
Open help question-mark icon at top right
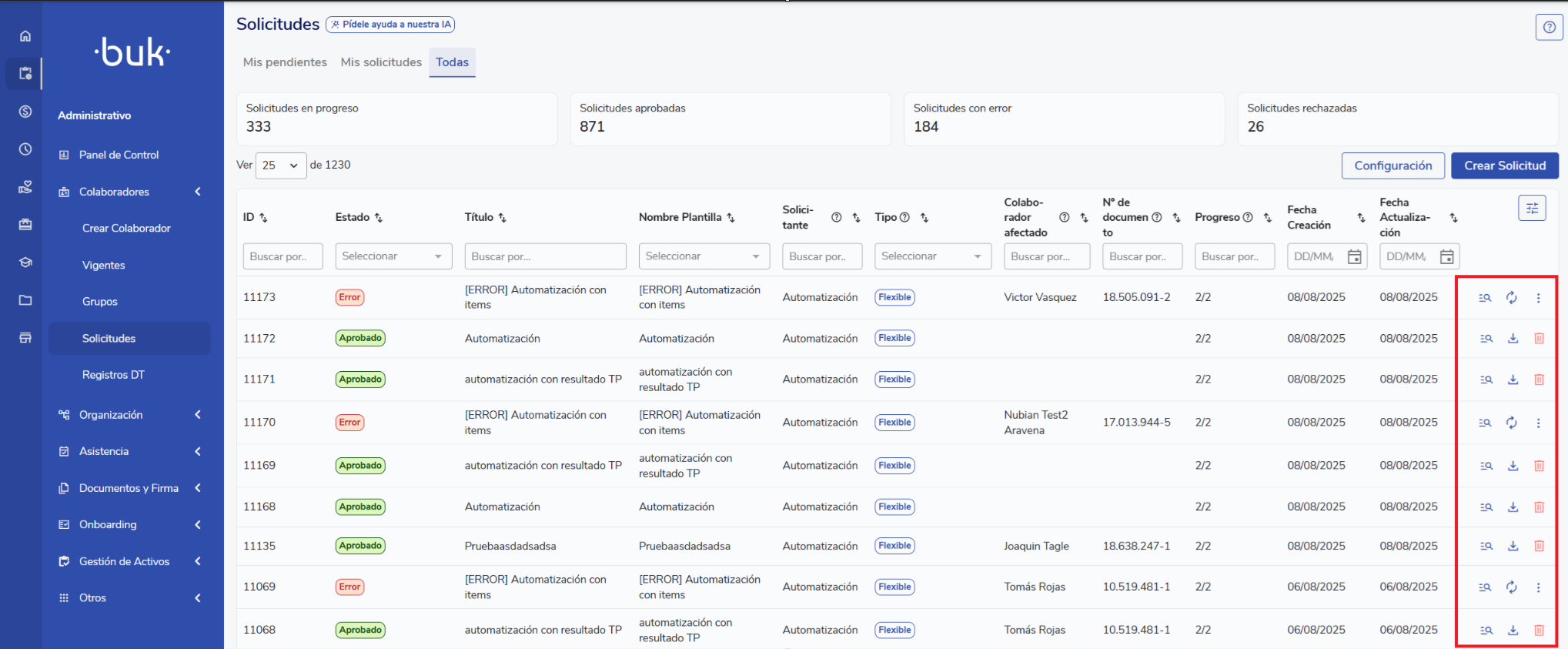(1549, 27)
